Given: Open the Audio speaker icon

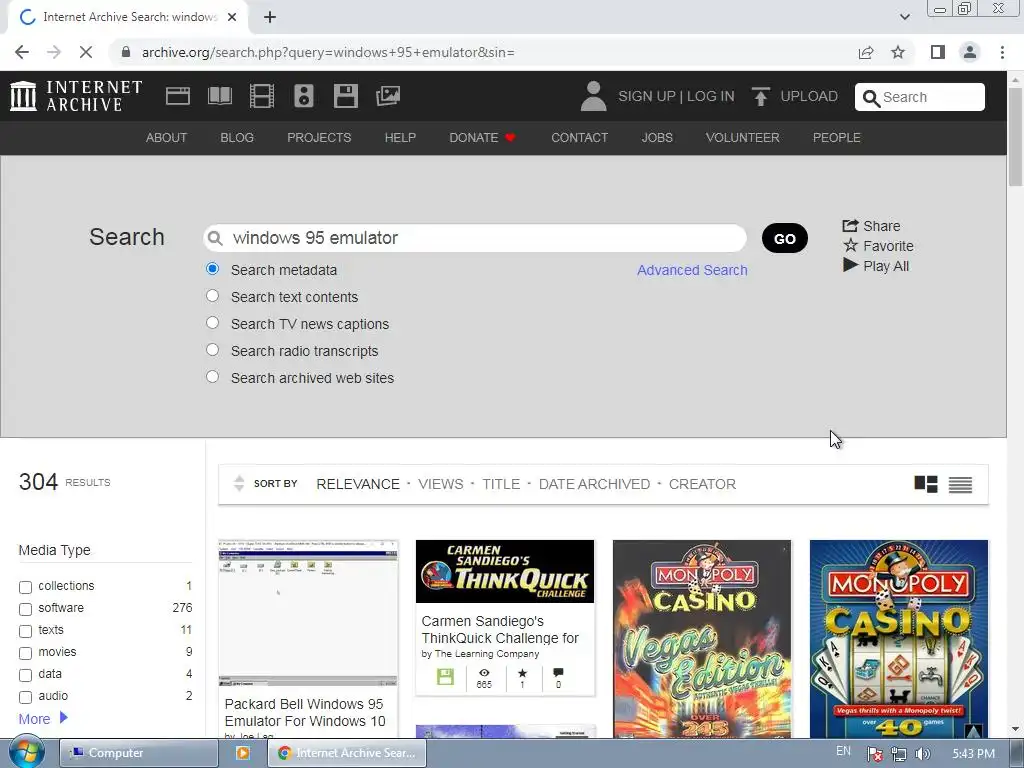Looking at the screenshot, I should tap(304, 96).
